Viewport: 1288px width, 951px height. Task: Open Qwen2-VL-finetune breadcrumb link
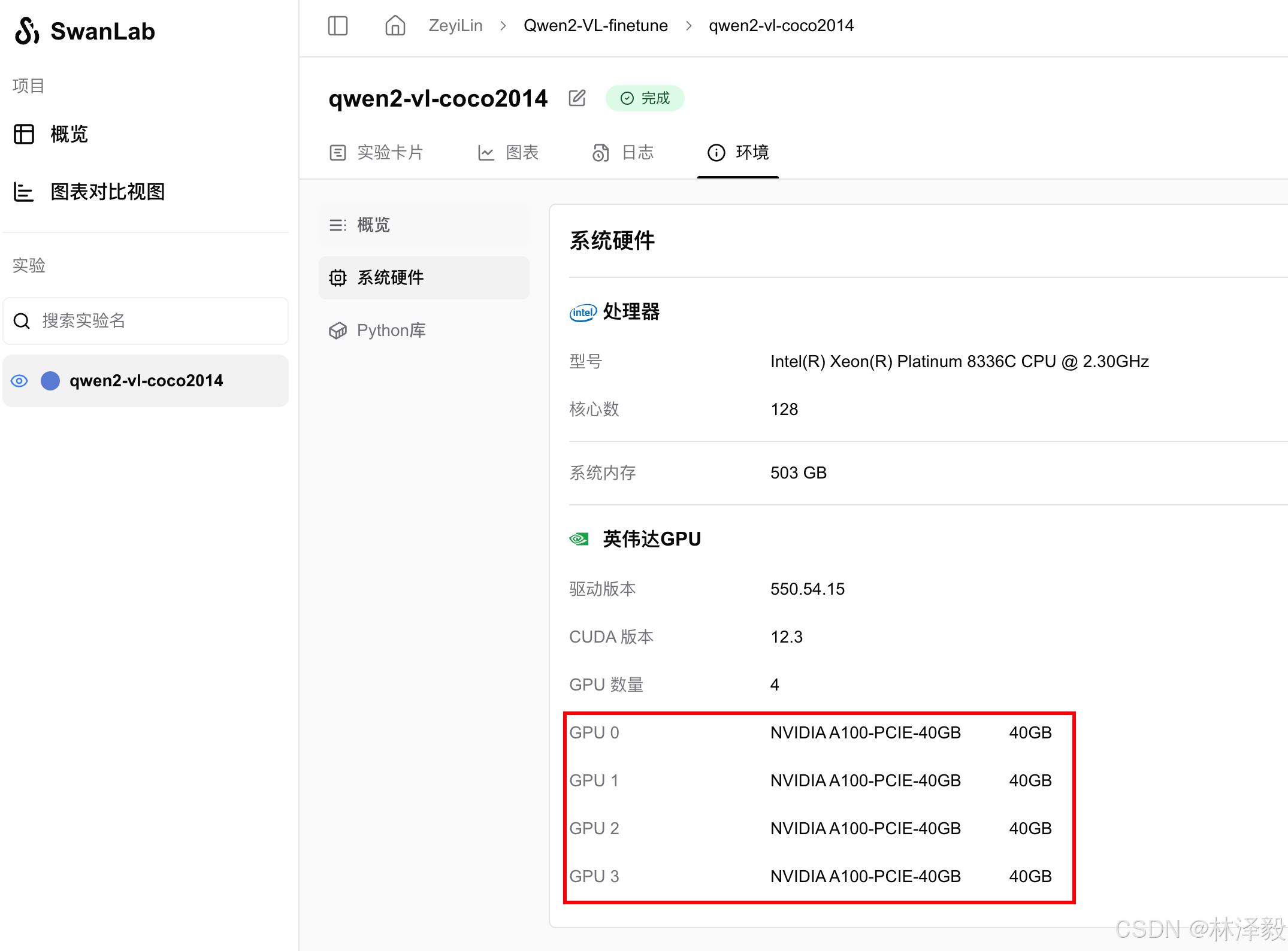(595, 26)
